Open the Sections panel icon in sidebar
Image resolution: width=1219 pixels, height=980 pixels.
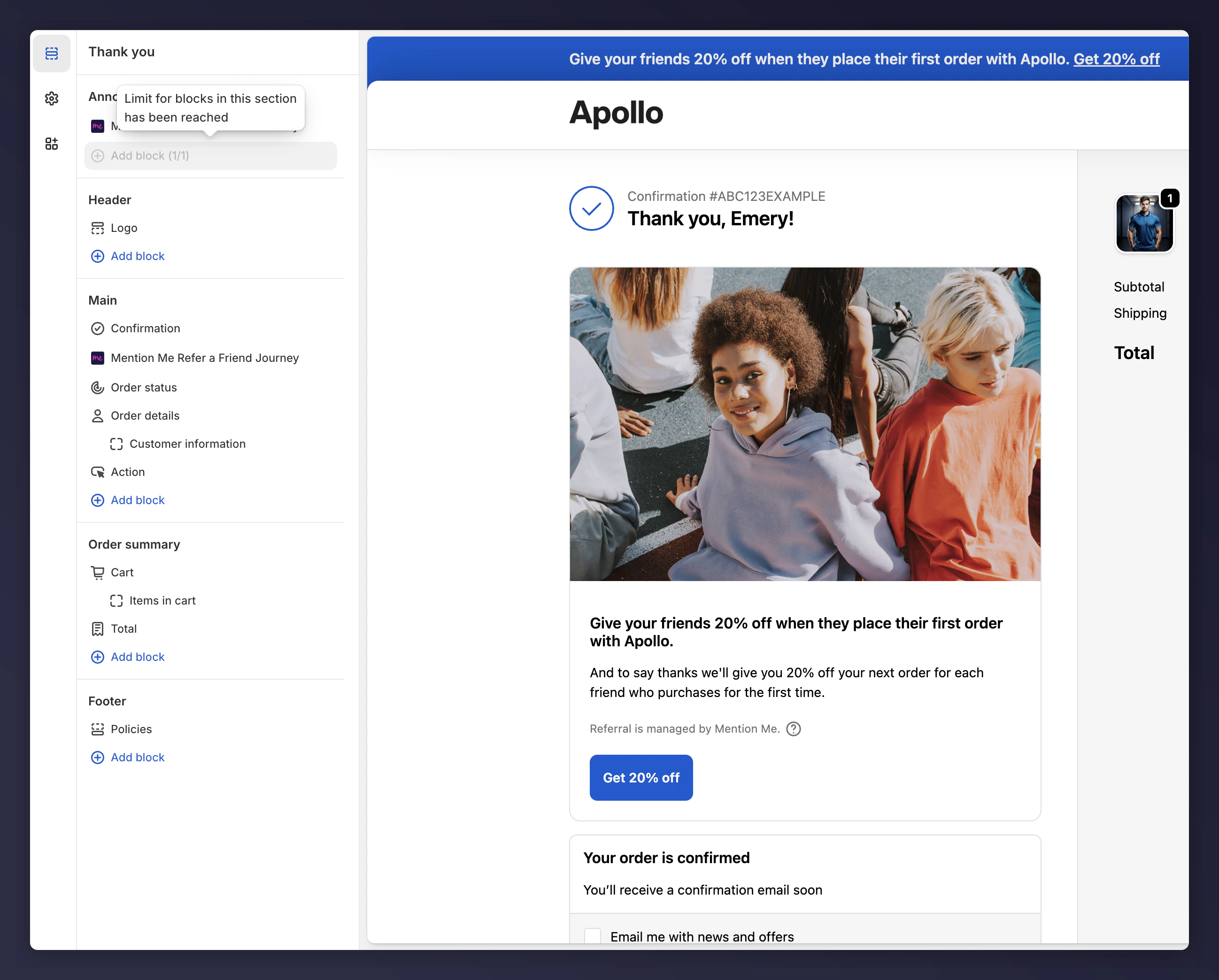(x=52, y=53)
